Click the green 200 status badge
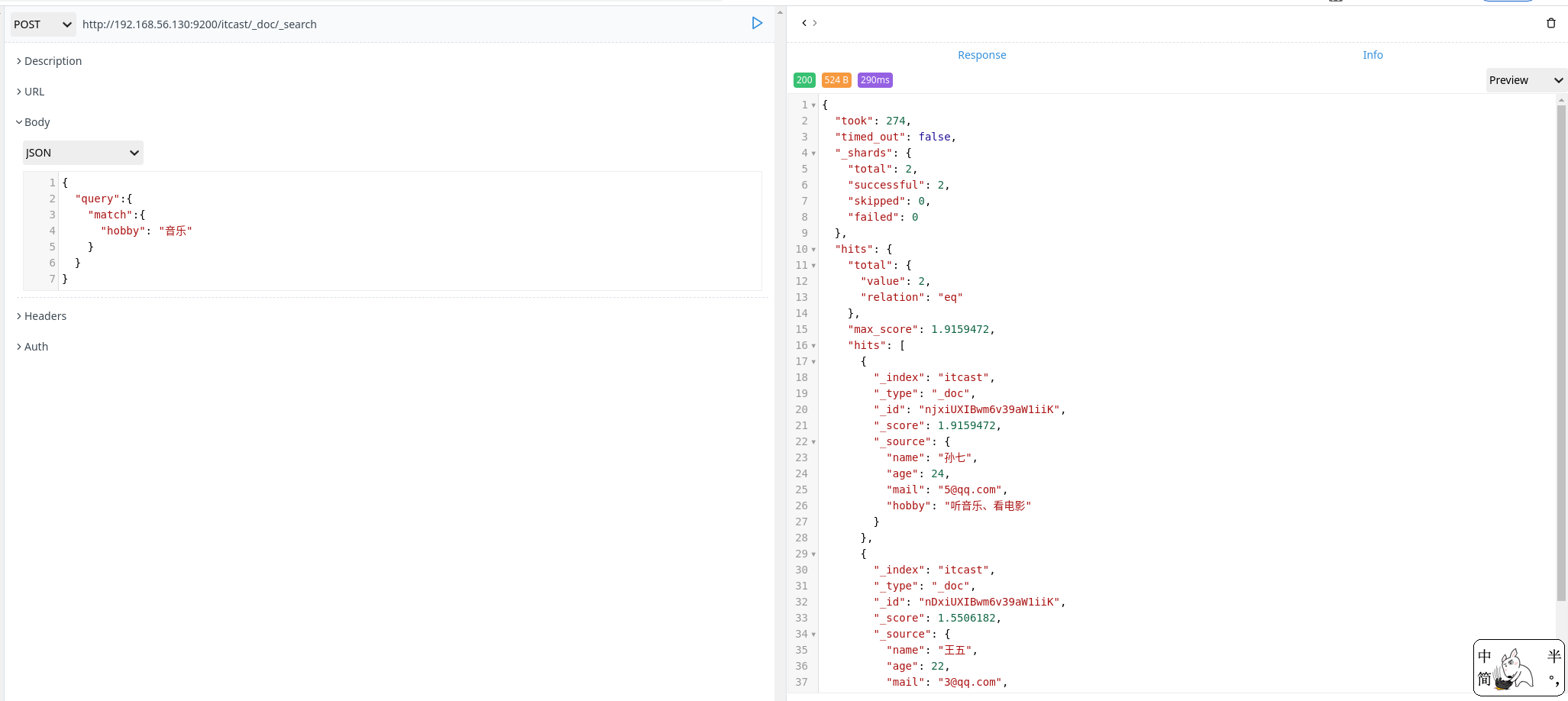The width and height of the screenshot is (1568, 701). (804, 79)
